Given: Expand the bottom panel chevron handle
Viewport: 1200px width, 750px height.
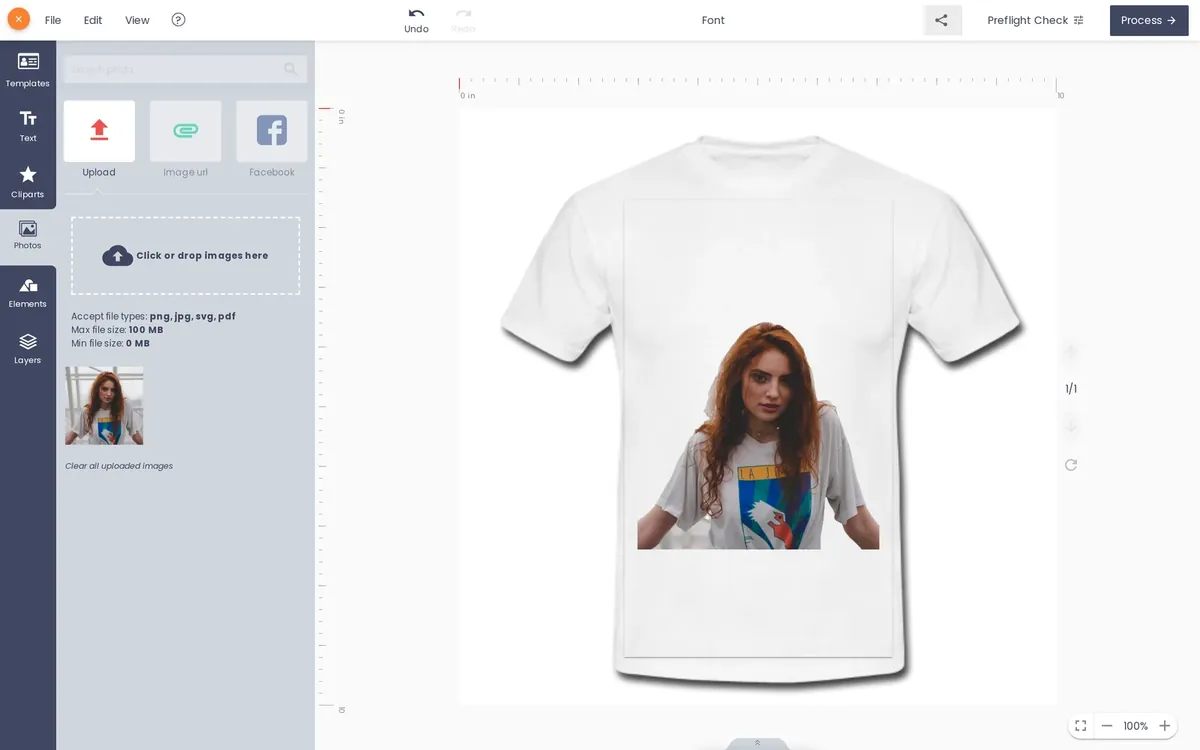Looking at the screenshot, I should coord(757,743).
